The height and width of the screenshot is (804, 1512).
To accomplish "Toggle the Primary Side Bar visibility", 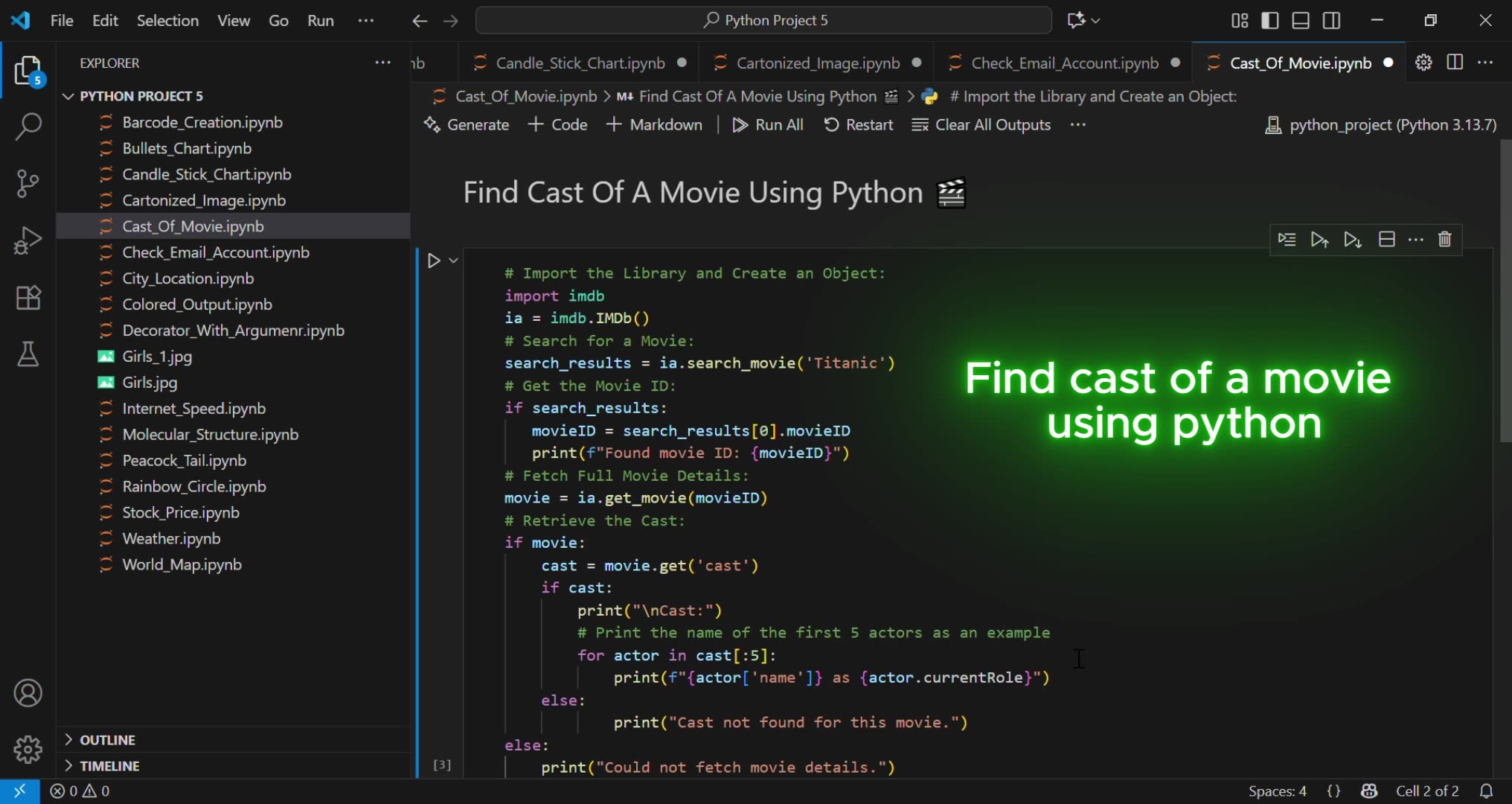I will click(1269, 20).
